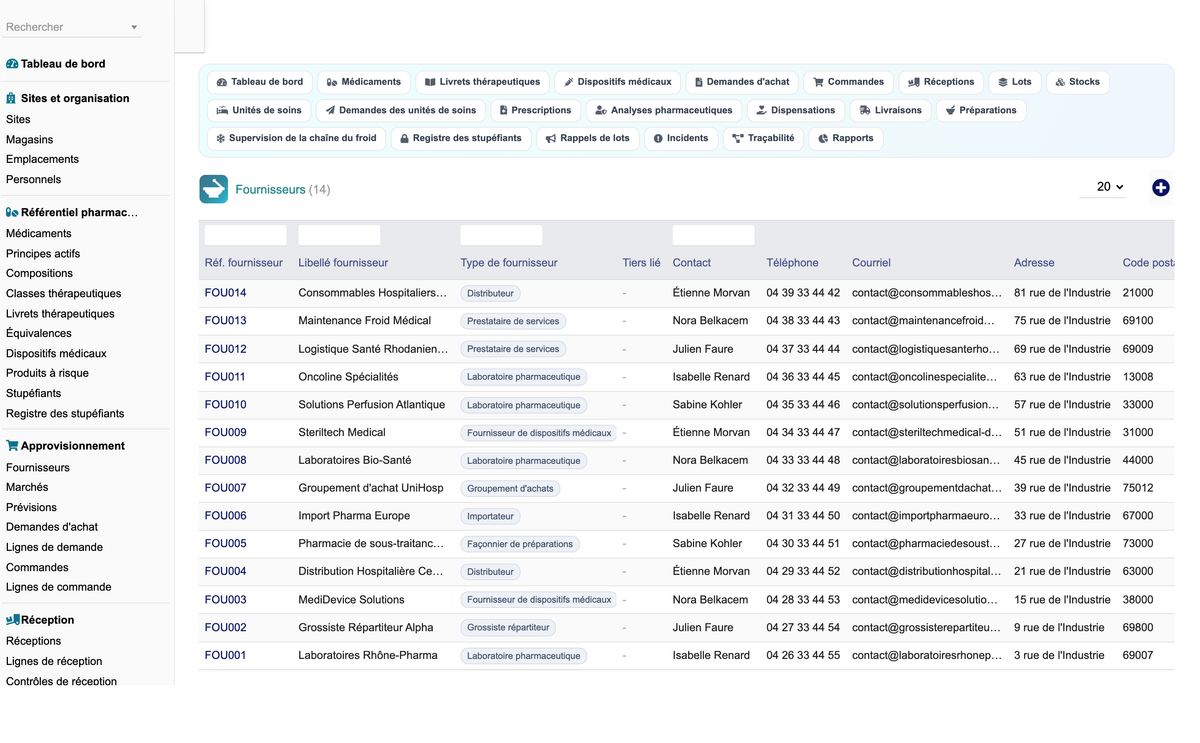
Task: Open Magasins in the sidebar
Action: [x=30, y=140]
